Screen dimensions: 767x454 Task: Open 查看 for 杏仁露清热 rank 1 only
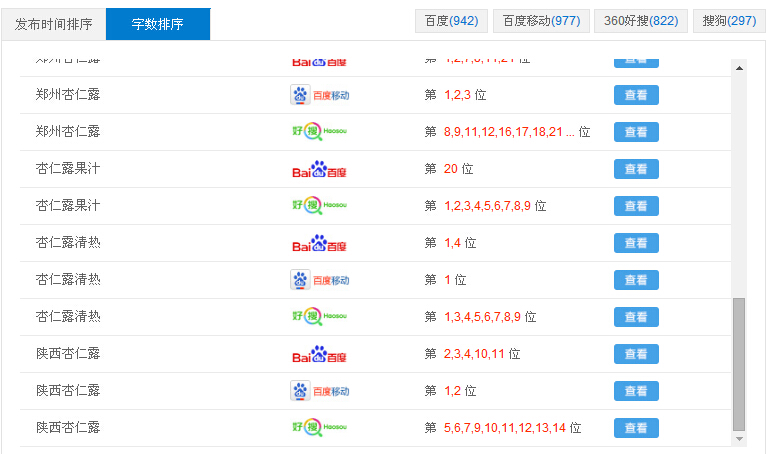[636, 280]
